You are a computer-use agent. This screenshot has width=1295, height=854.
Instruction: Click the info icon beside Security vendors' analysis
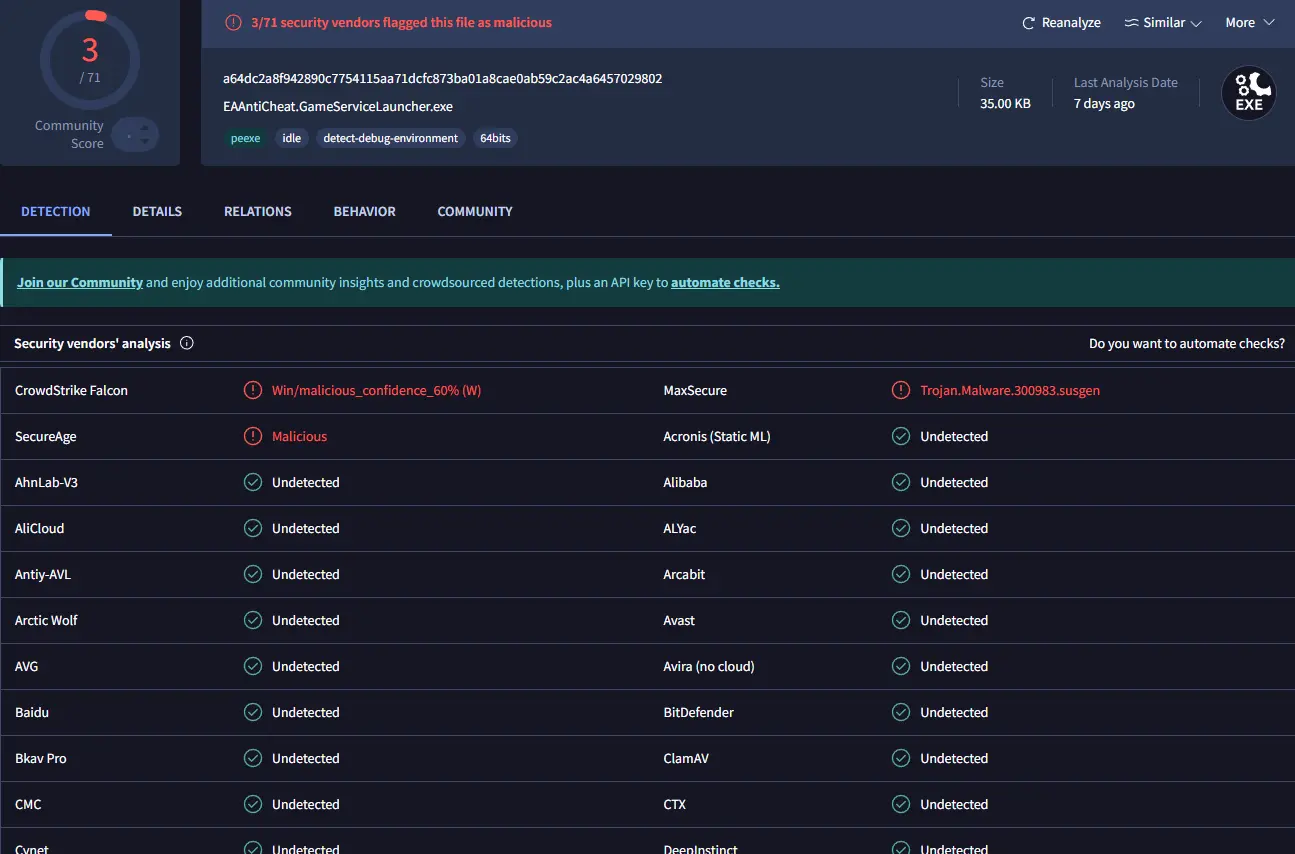187,343
